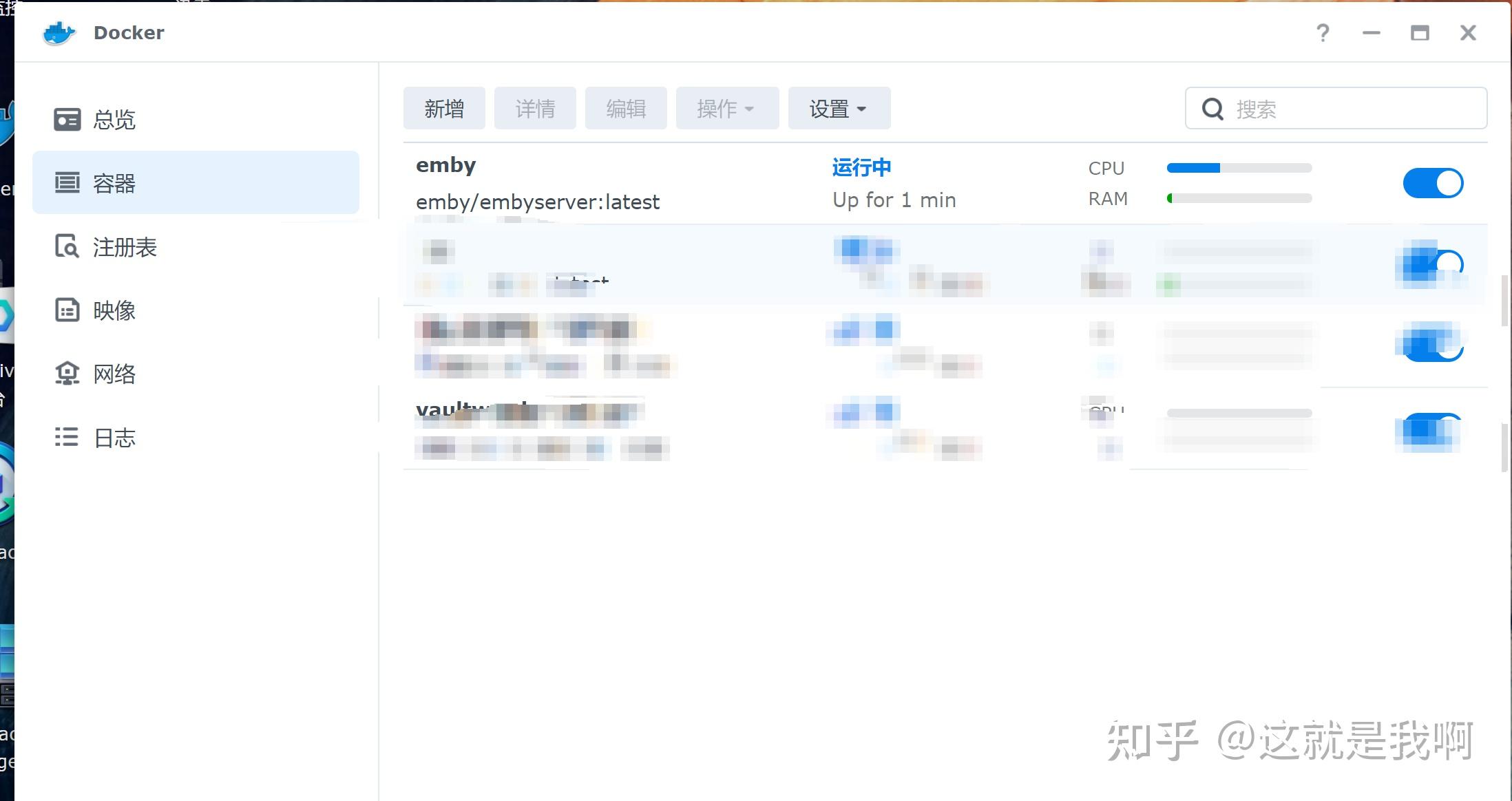Click inside the 搜索 search field
The height and width of the screenshot is (801, 1512).
1343,108
